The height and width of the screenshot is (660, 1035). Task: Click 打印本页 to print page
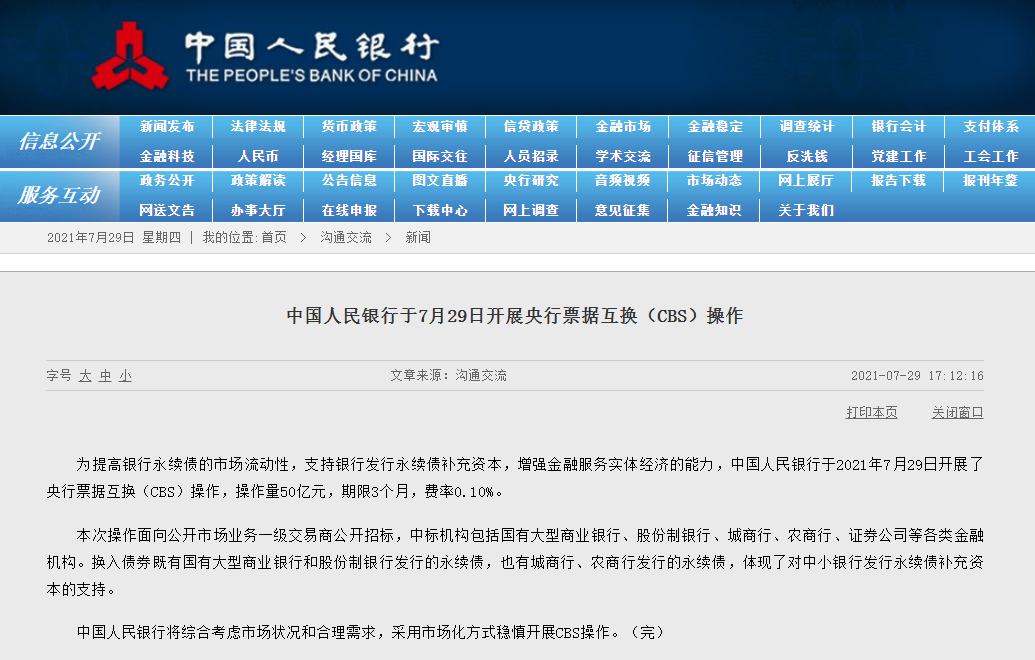[871, 412]
